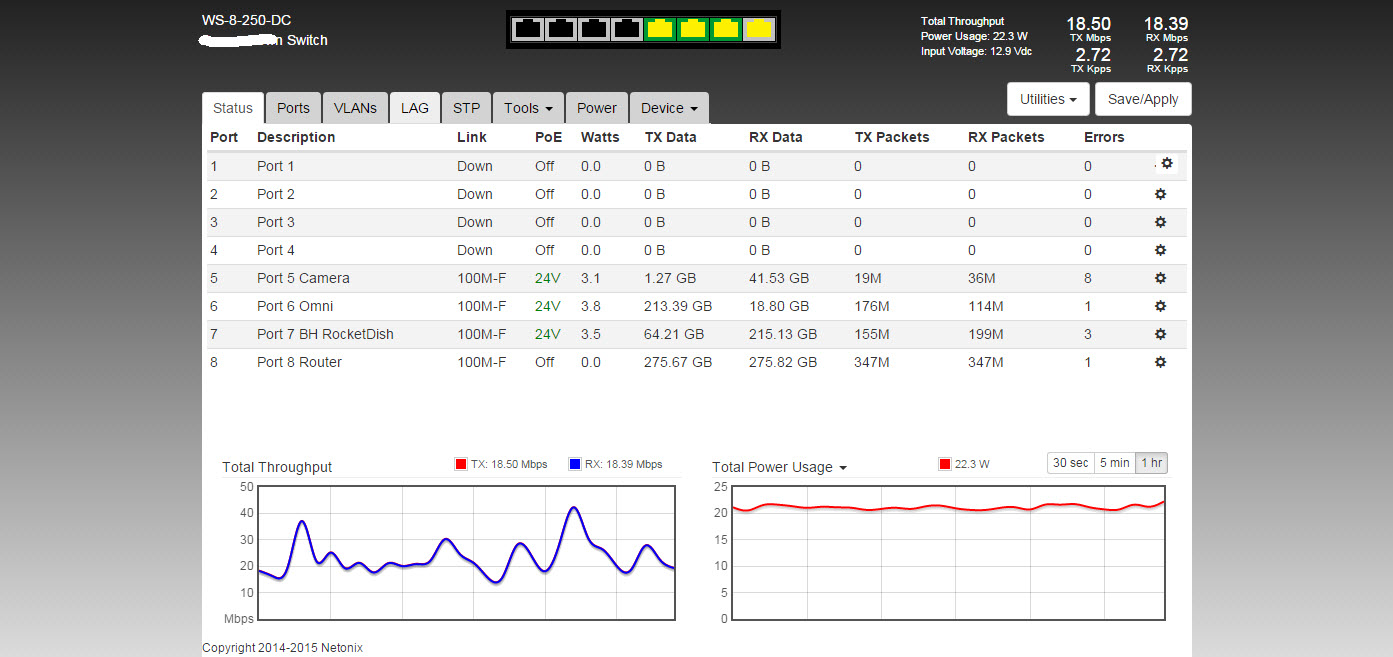Click the fifth port icon in switch diagram
Viewport: 1393px width, 657px height.
[x=660, y=29]
